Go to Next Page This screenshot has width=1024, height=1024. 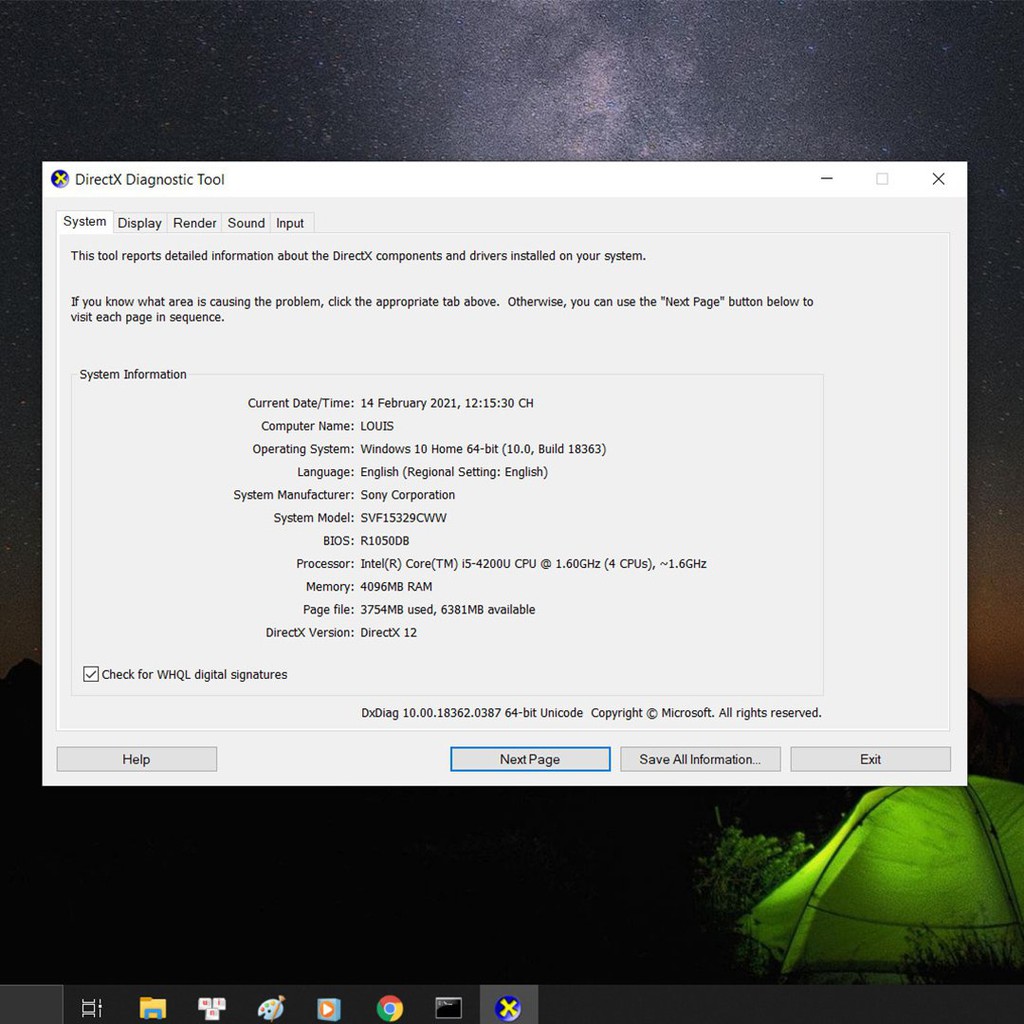pyautogui.click(x=530, y=759)
